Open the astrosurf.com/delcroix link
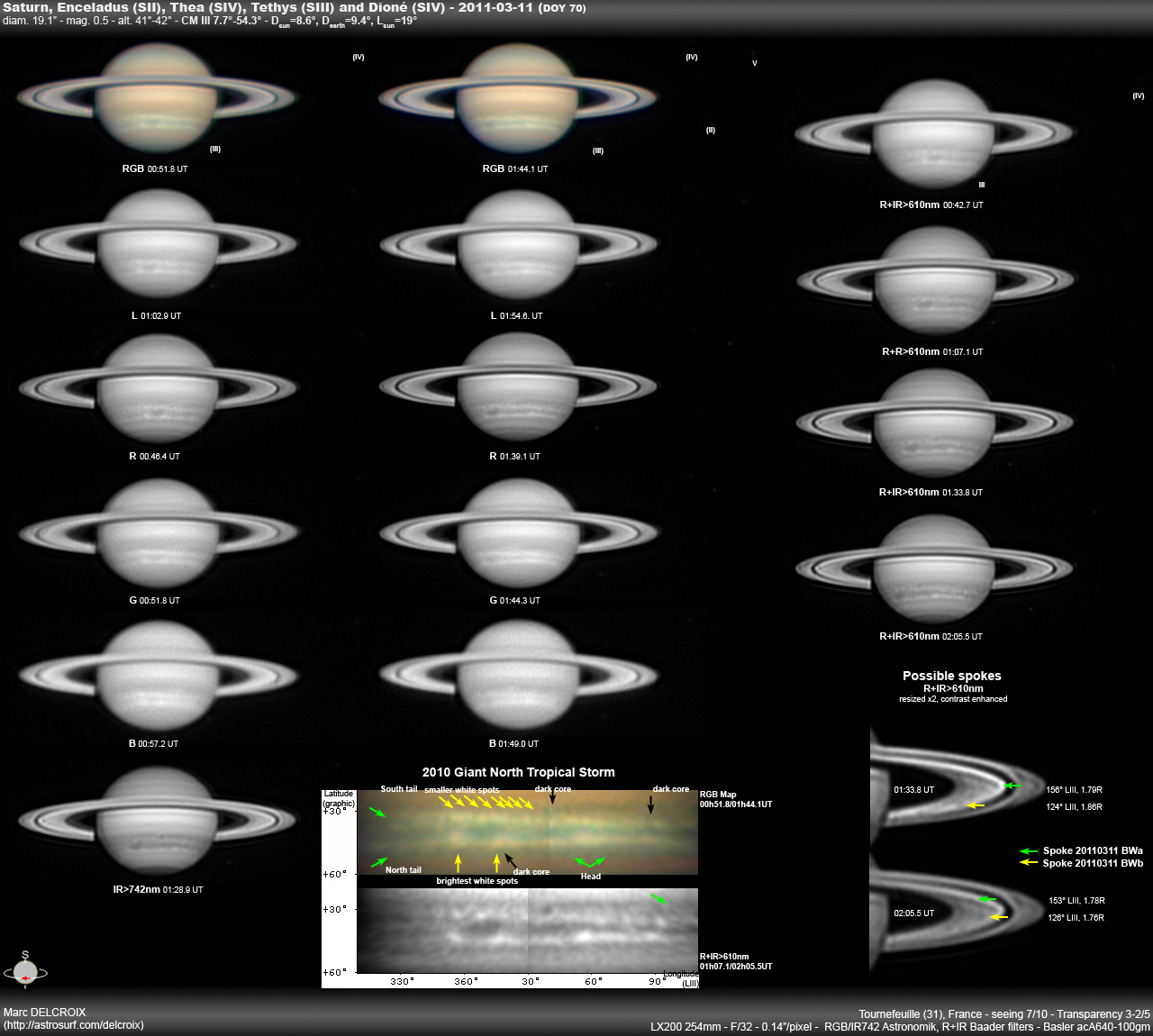This screenshot has height=1036, width=1153. click(x=74, y=1025)
